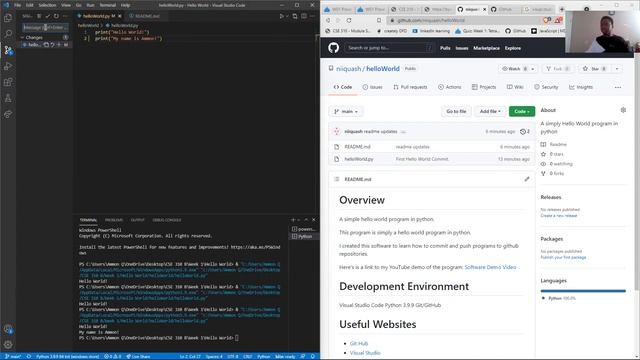Click the browser reload icon
The width and height of the screenshot is (640, 360).
point(349,20)
